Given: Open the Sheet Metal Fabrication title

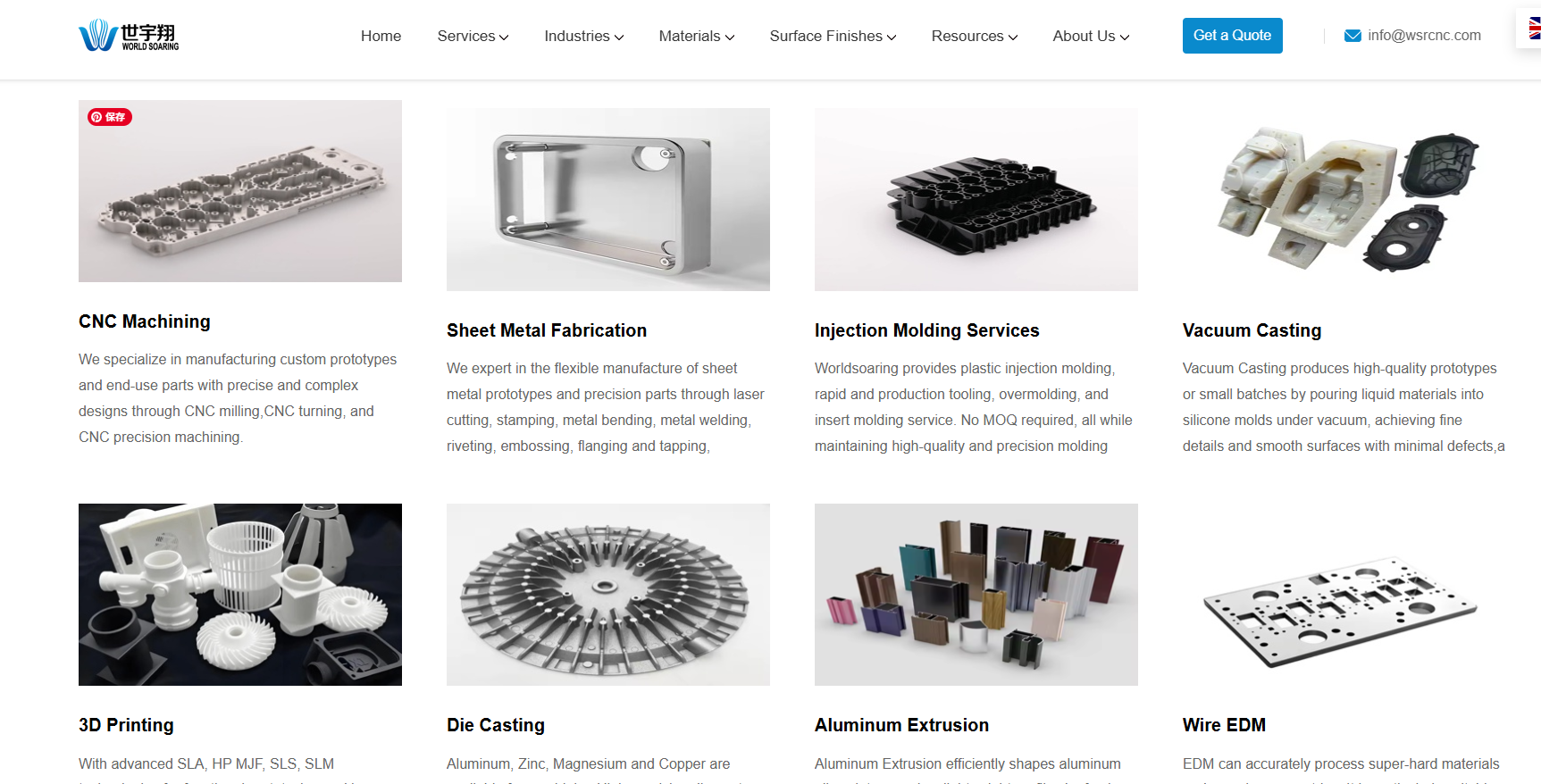Looking at the screenshot, I should tap(547, 330).
